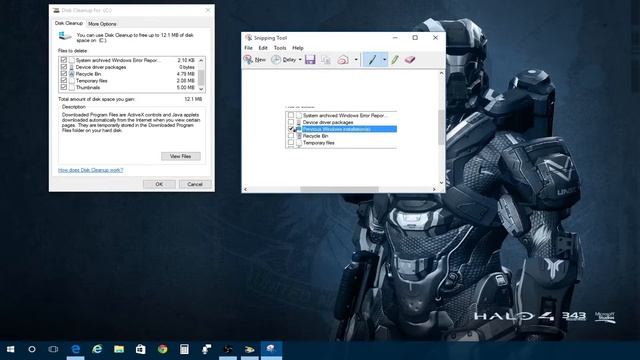Open Google Chrome from taskbar
The image size is (640, 360).
[162, 349]
